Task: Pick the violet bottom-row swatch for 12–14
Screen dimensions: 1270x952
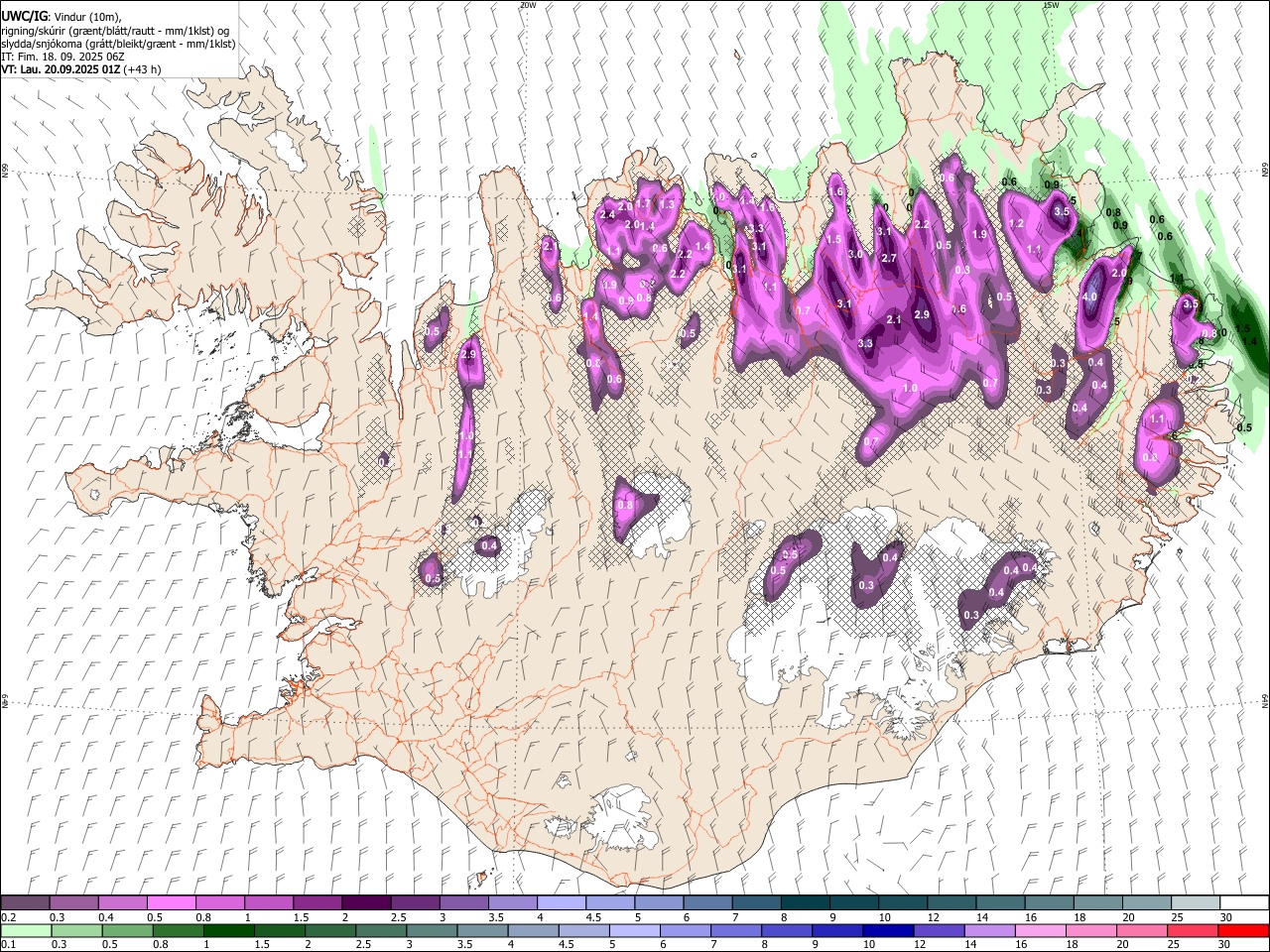Action: [939, 931]
